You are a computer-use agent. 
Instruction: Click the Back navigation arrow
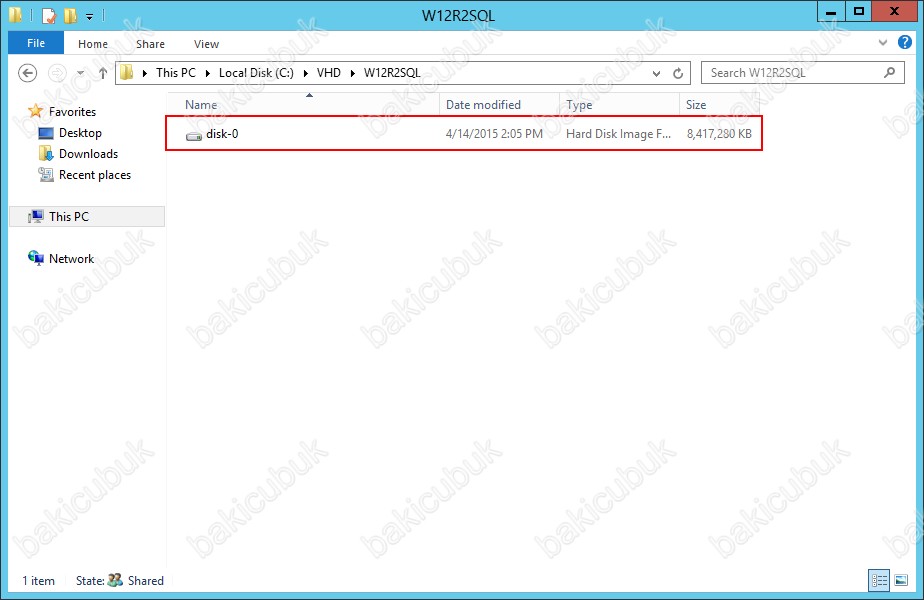27,73
